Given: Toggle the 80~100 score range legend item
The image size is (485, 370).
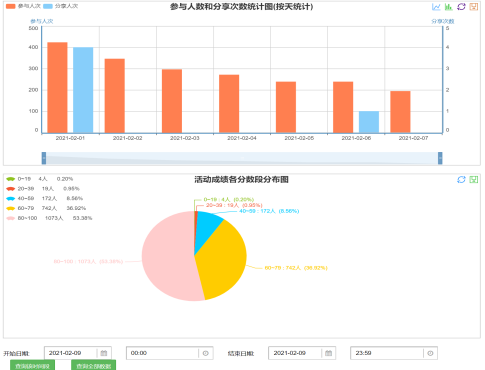Looking at the screenshot, I should pos(49,218).
